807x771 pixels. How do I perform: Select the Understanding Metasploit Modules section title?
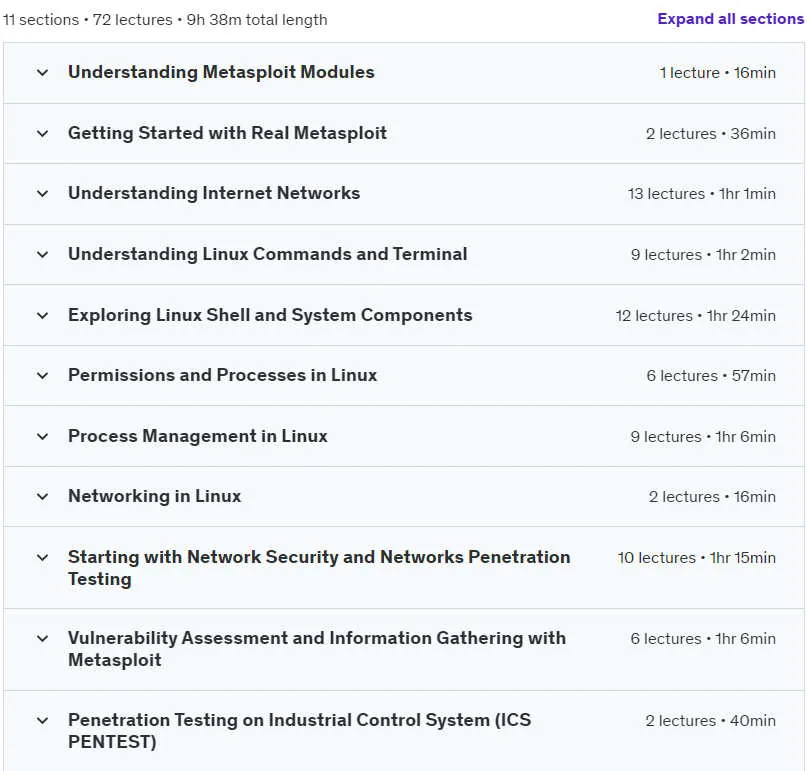point(221,72)
